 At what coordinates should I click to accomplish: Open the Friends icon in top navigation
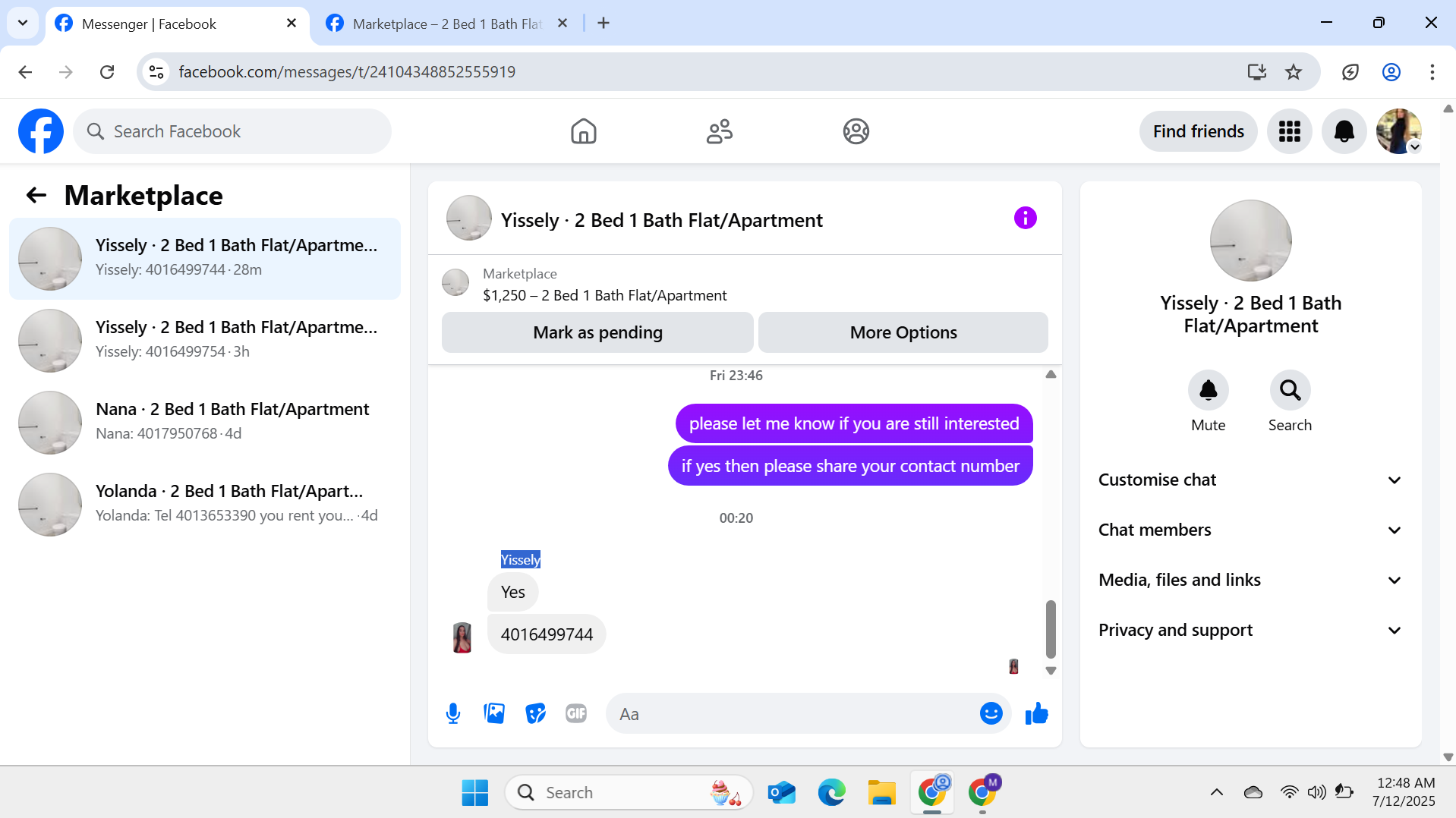(719, 131)
